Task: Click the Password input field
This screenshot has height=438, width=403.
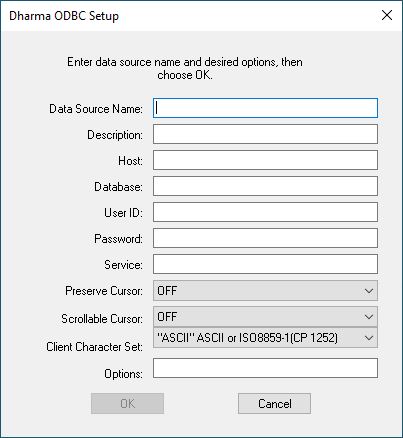Action: click(x=265, y=238)
